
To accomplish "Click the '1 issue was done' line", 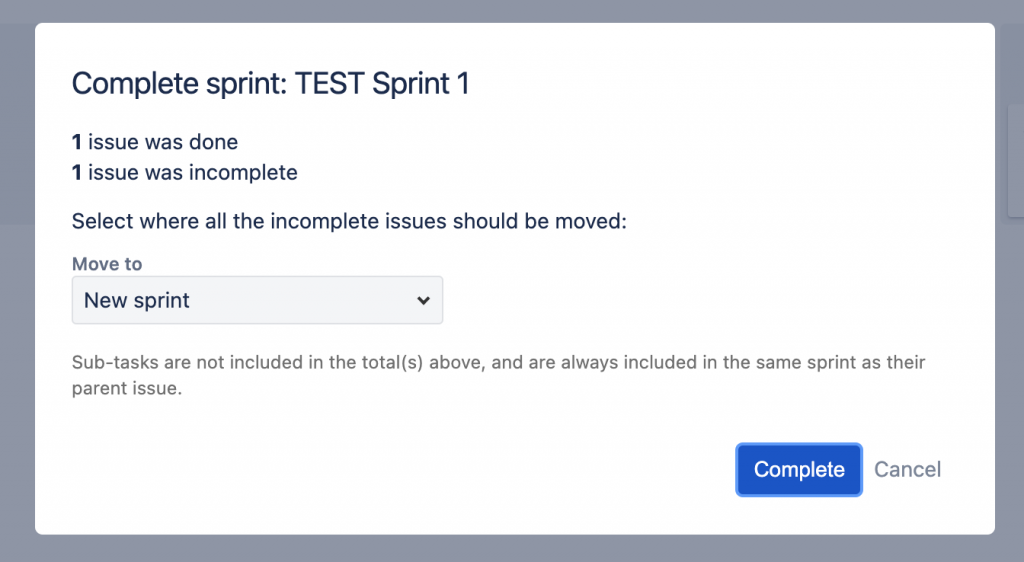I will [155, 142].
